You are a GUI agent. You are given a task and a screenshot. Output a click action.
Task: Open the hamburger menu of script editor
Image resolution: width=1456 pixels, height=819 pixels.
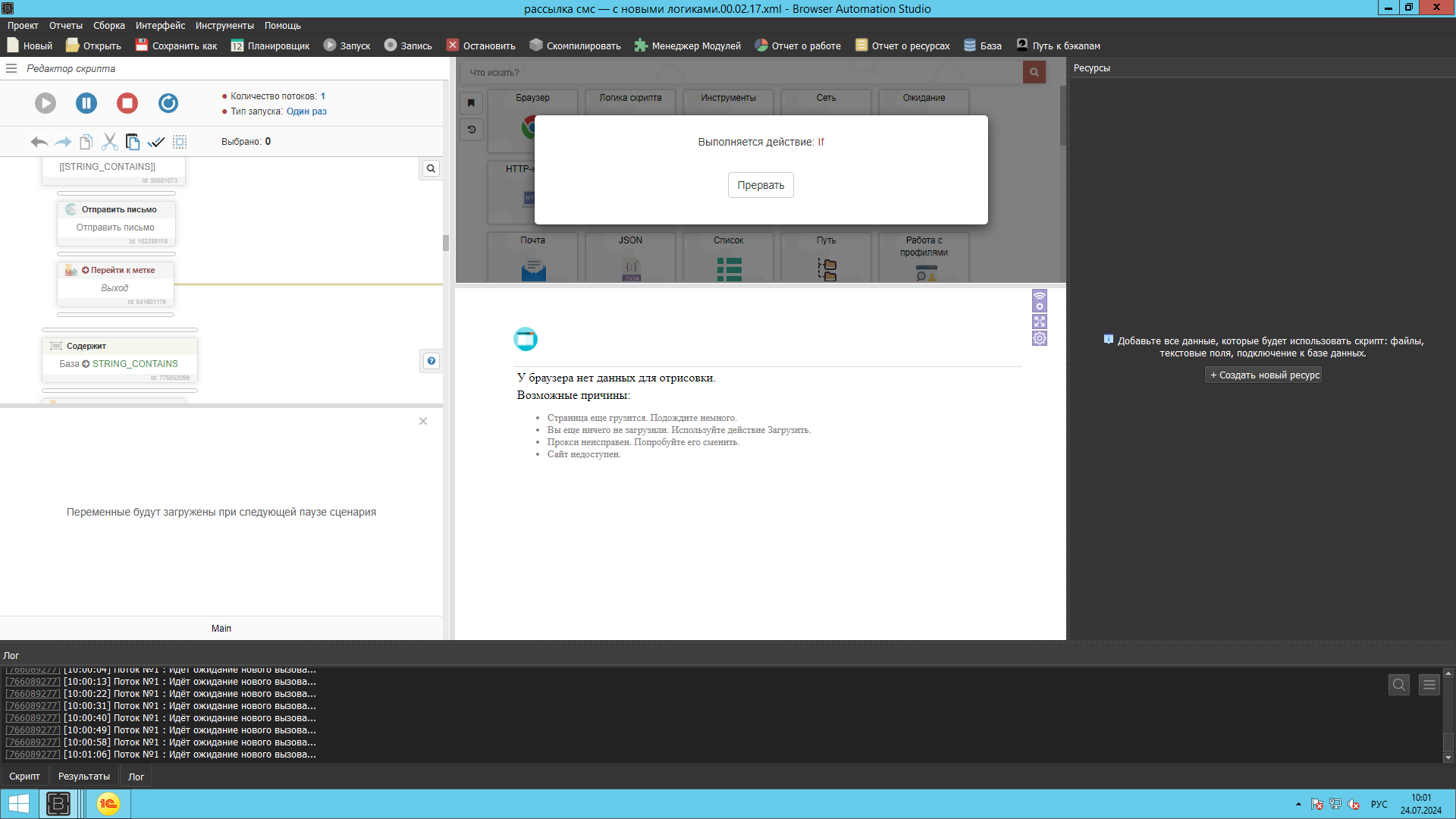(x=11, y=68)
